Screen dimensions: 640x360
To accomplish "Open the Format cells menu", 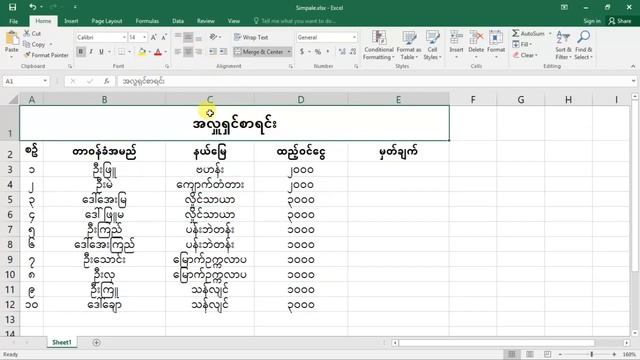I will tap(496, 44).
